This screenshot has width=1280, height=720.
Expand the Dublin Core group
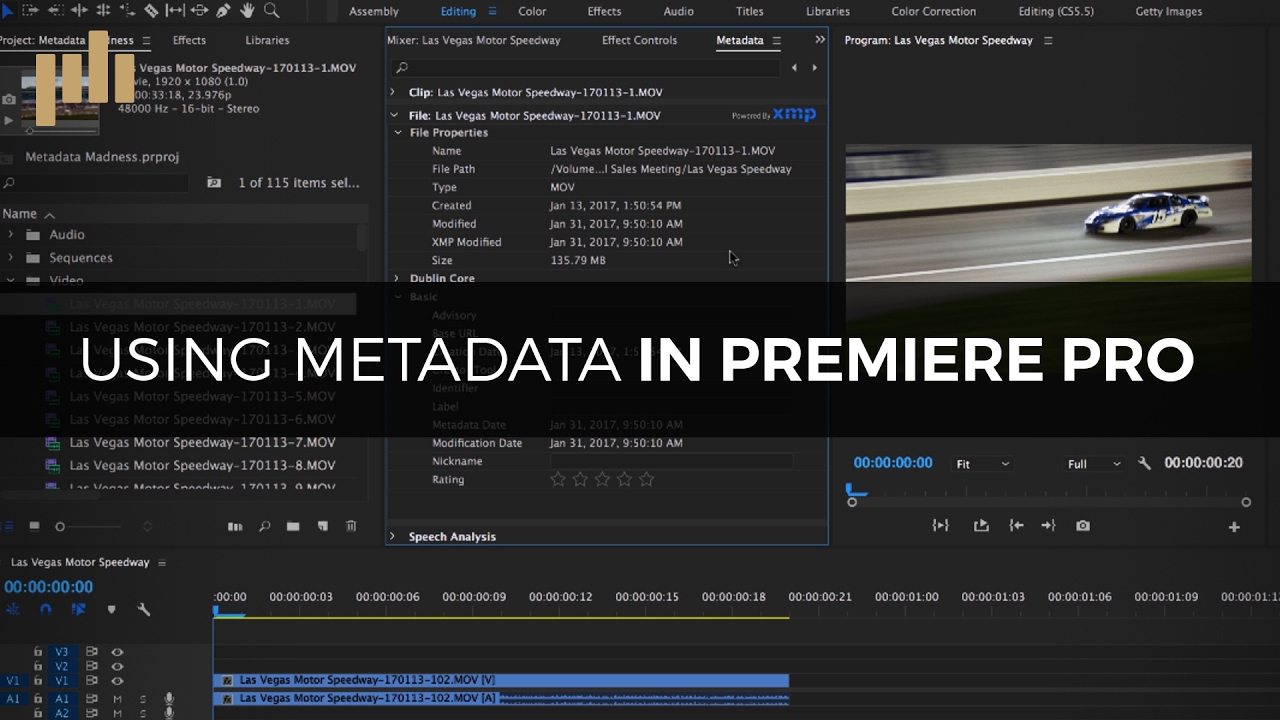[397, 278]
